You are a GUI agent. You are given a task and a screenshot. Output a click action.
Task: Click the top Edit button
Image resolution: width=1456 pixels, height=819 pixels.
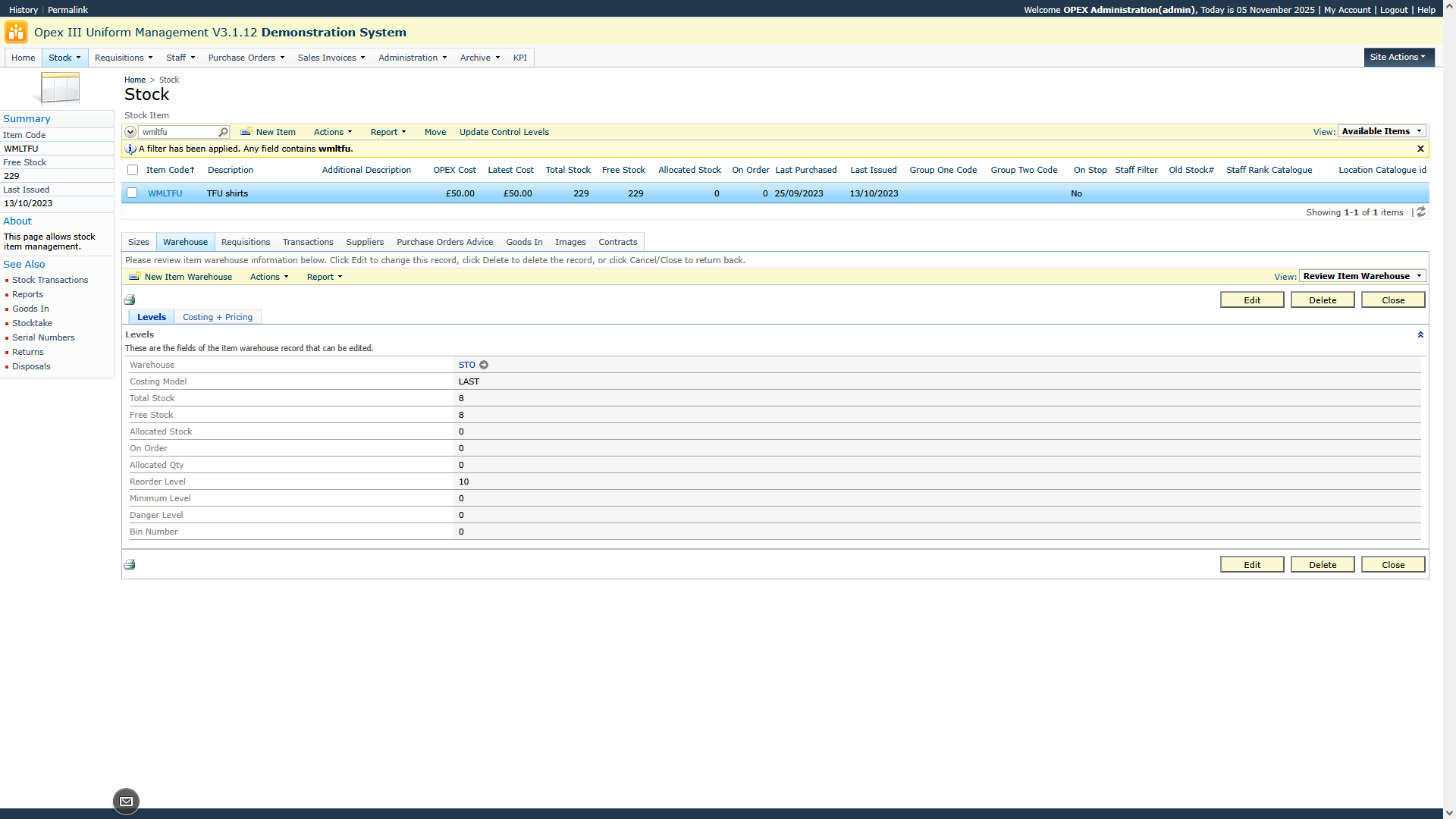1251,300
